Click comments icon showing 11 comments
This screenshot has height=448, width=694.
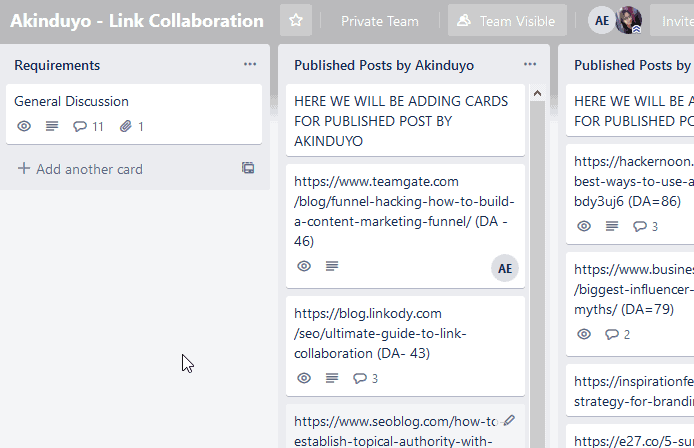(88, 127)
